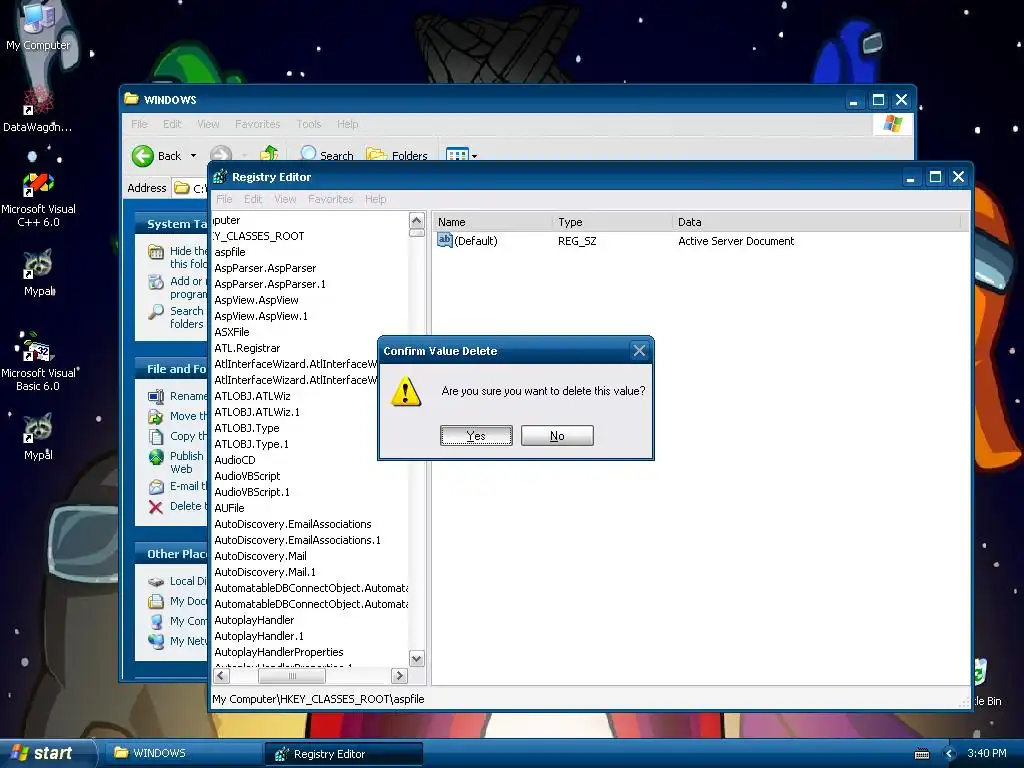Image resolution: width=1024 pixels, height=768 pixels.
Task: Click the Name column header
Action: click(x=493, y=222)
